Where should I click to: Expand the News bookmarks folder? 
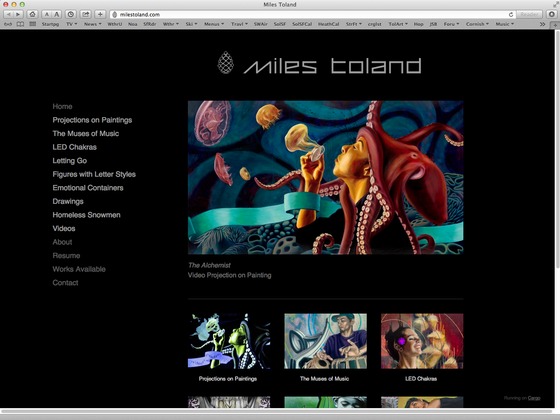[92, 24]
